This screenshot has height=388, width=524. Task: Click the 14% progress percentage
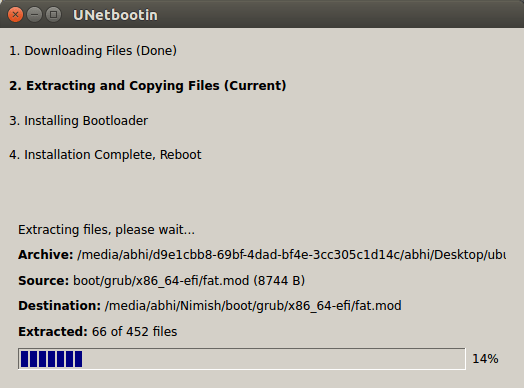pyautogui.click(x=485, y=359)
